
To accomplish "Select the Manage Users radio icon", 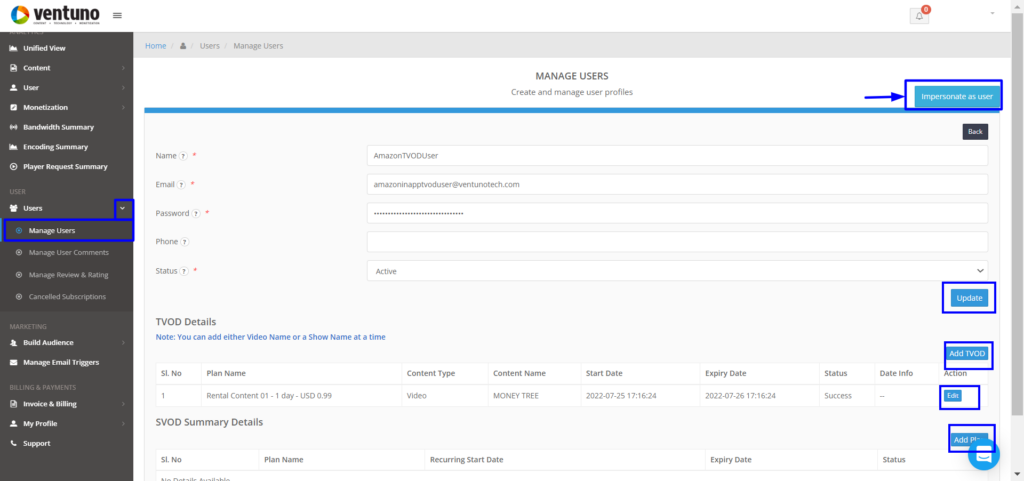I will (19, 230).
